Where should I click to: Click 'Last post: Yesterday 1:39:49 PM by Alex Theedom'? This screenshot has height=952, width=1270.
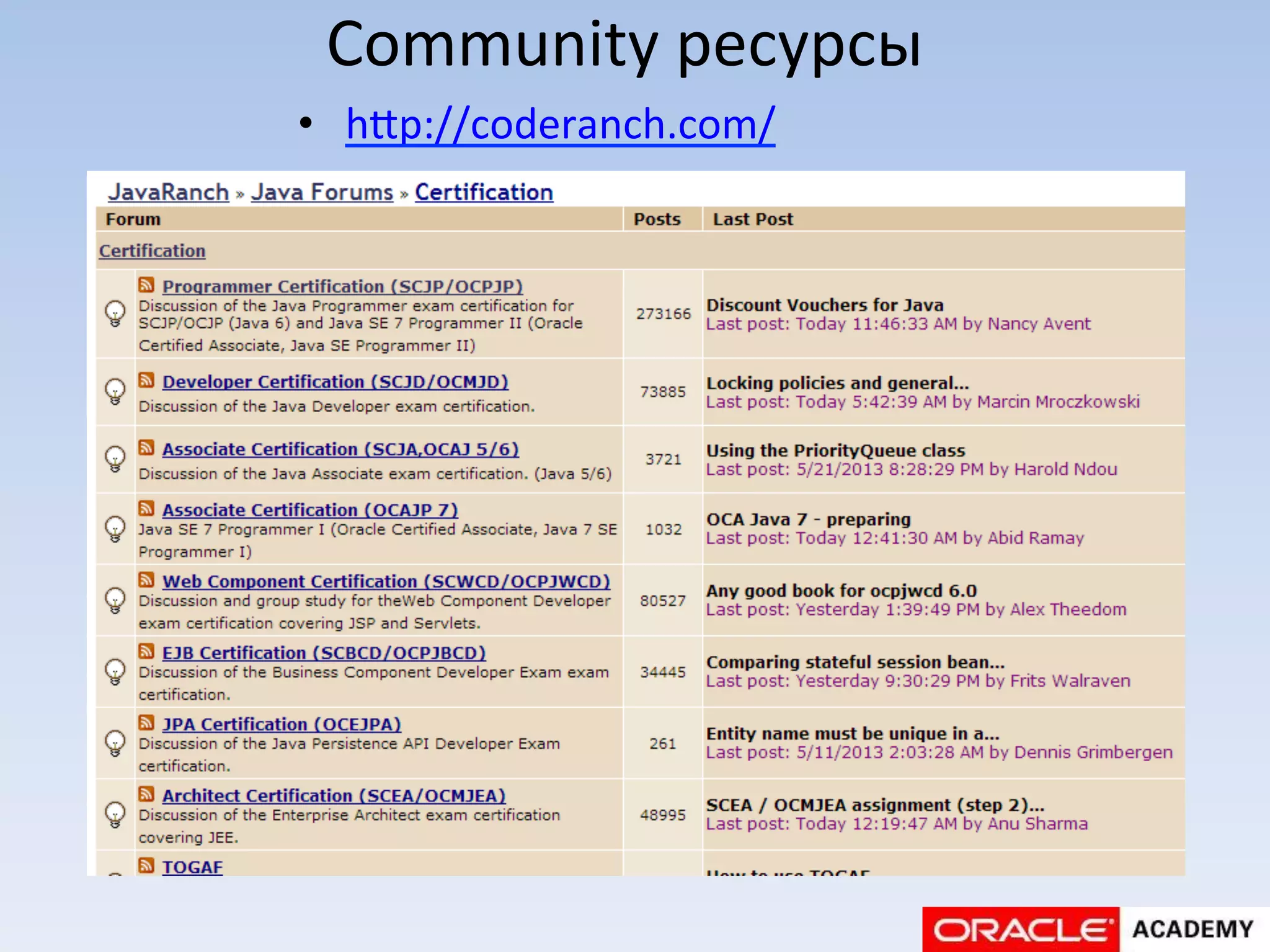[916, 610]
